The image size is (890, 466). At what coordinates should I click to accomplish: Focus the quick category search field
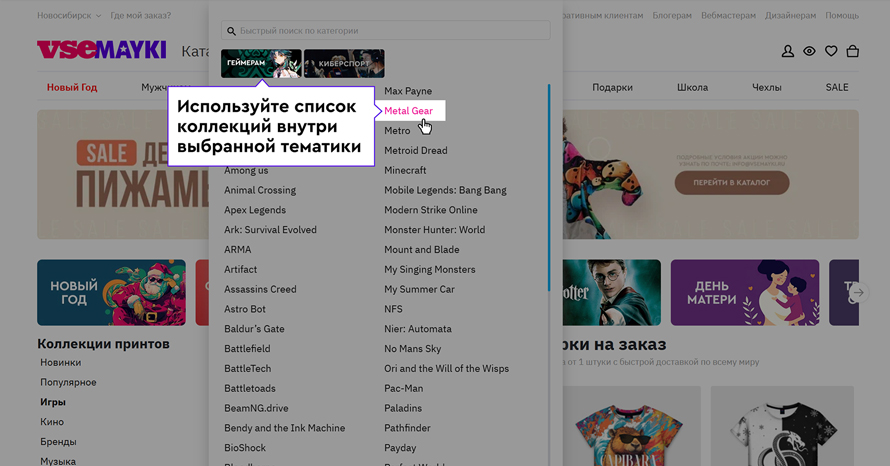click(x=385, y=31)
